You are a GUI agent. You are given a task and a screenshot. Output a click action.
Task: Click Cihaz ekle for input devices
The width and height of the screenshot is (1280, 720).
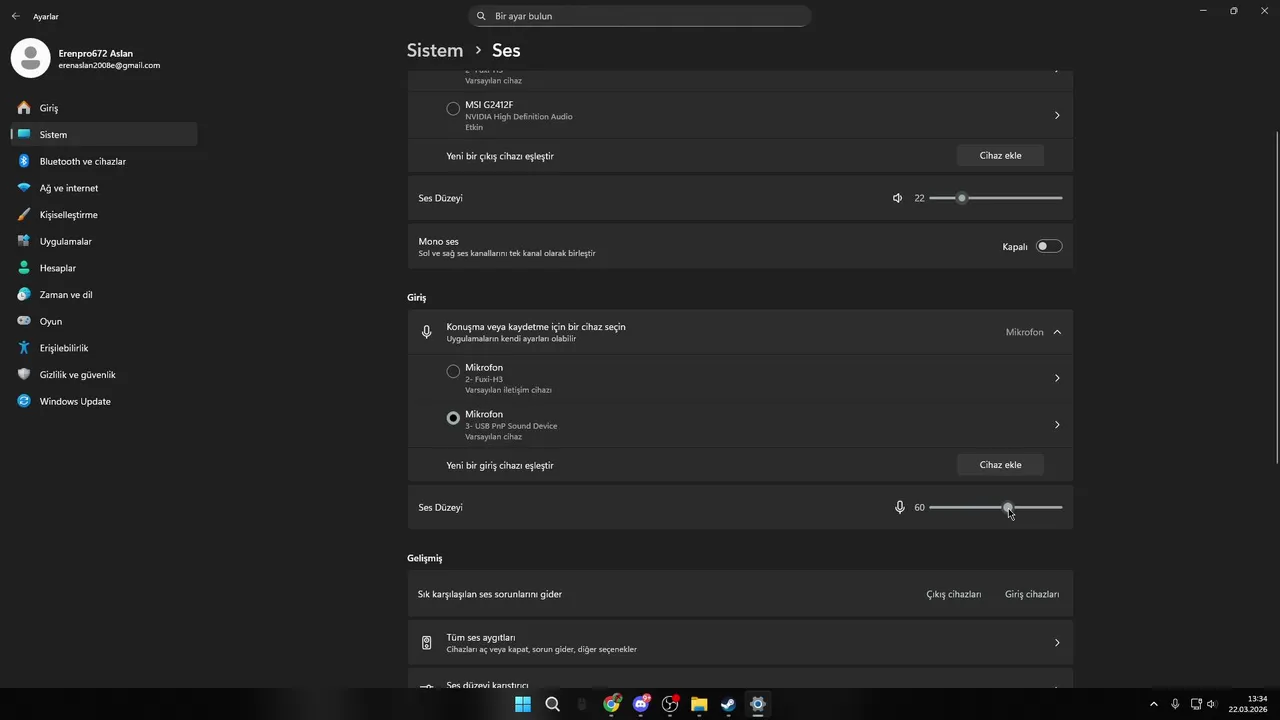click(1000, 465)
